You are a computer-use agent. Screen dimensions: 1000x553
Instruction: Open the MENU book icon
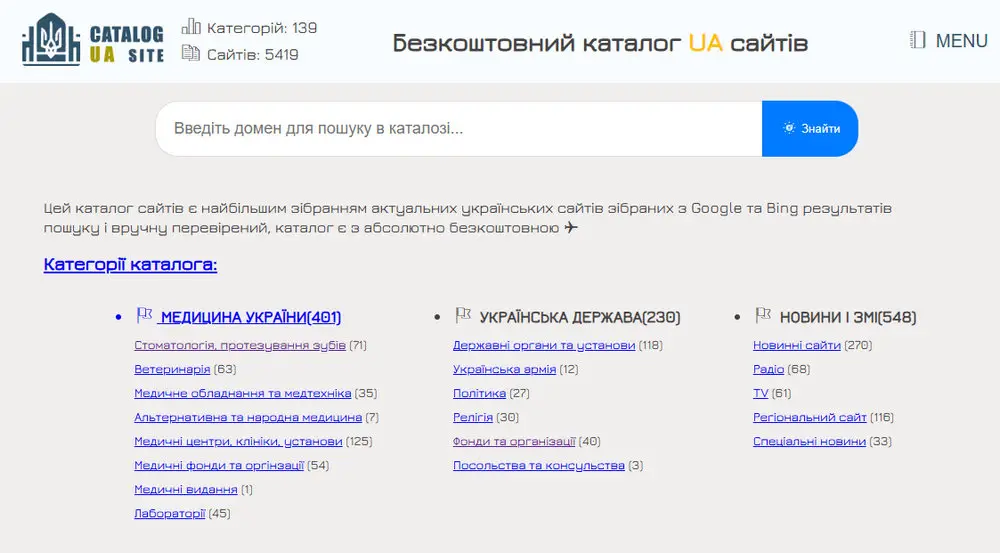click(x=917, y=40)
